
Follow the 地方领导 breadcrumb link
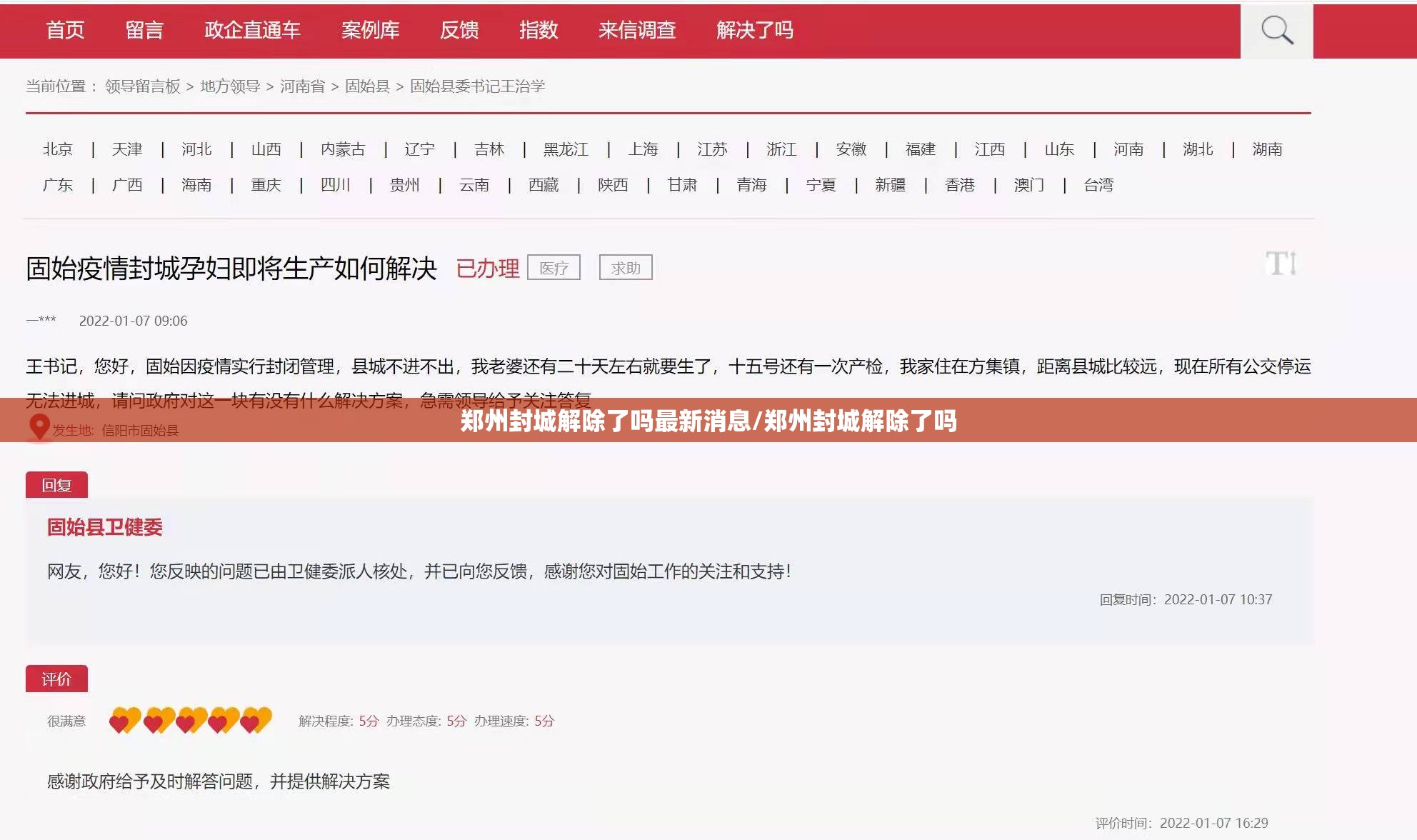(230, 86)
